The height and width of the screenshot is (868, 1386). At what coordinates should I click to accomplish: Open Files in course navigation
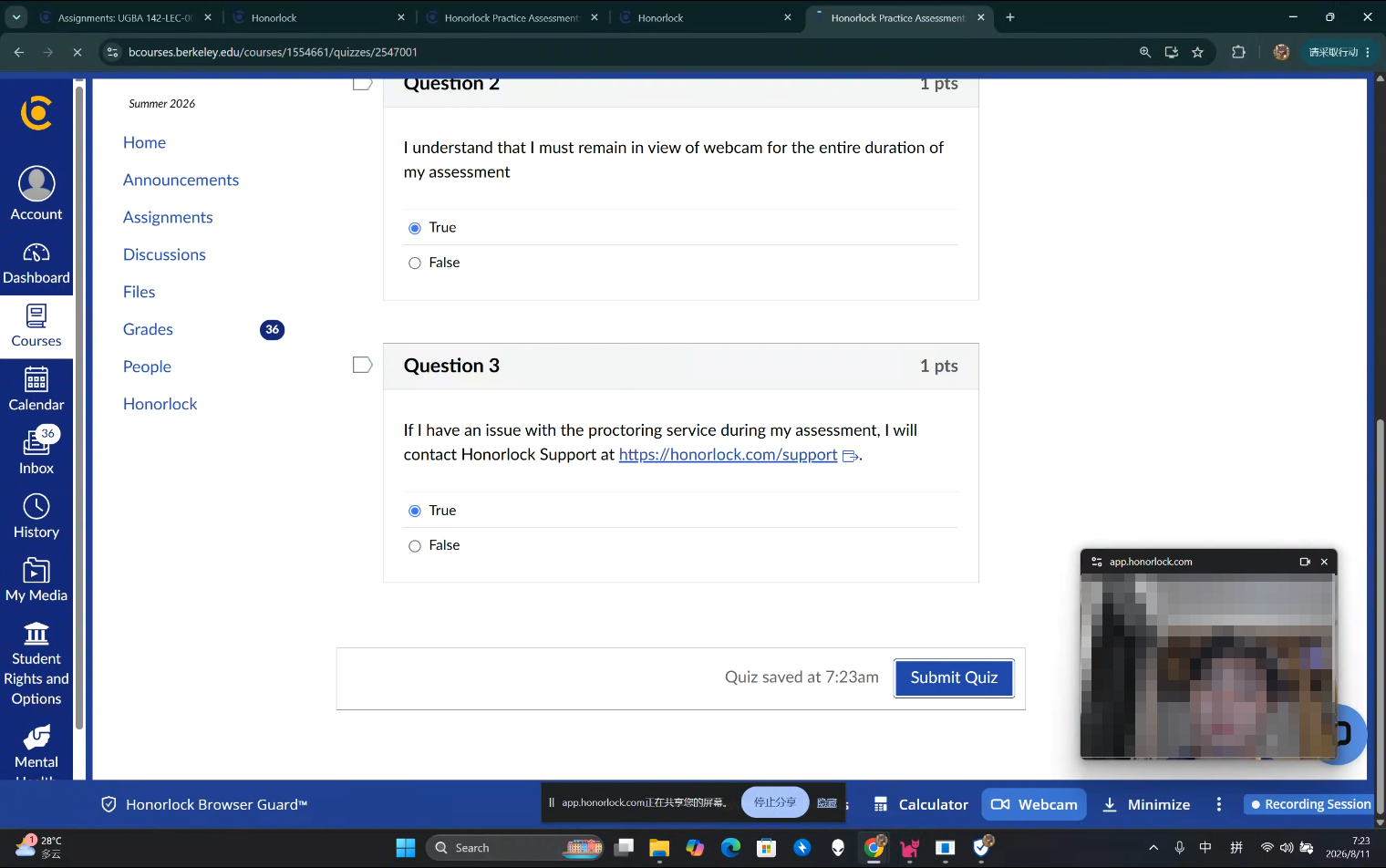pos(139,292)
